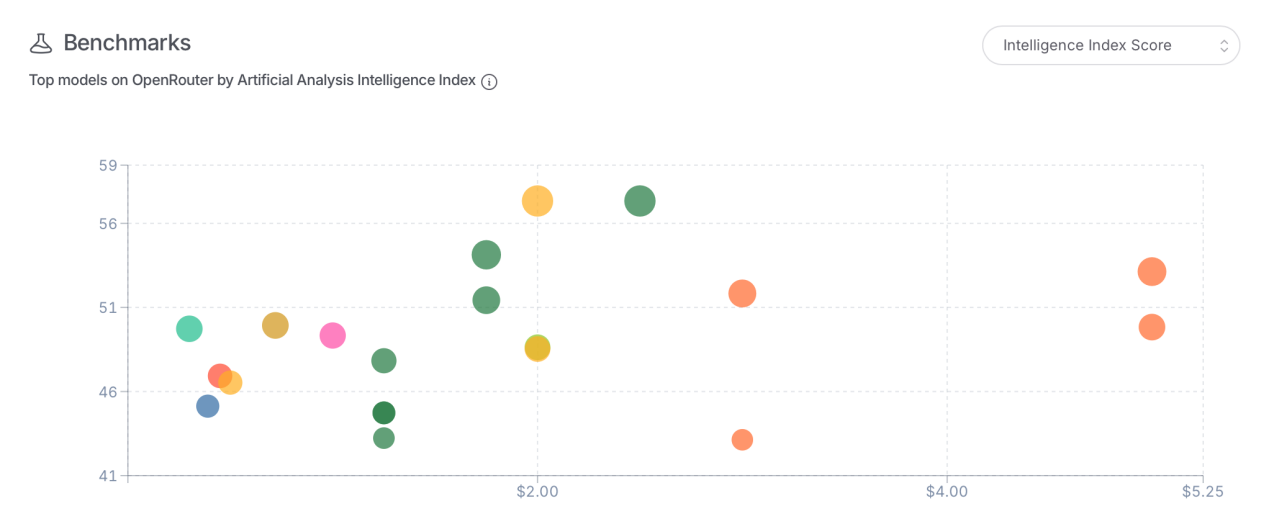Select the highest-scoring large green point
Screen dimensions: 1269x529
(x=640, y=201)
